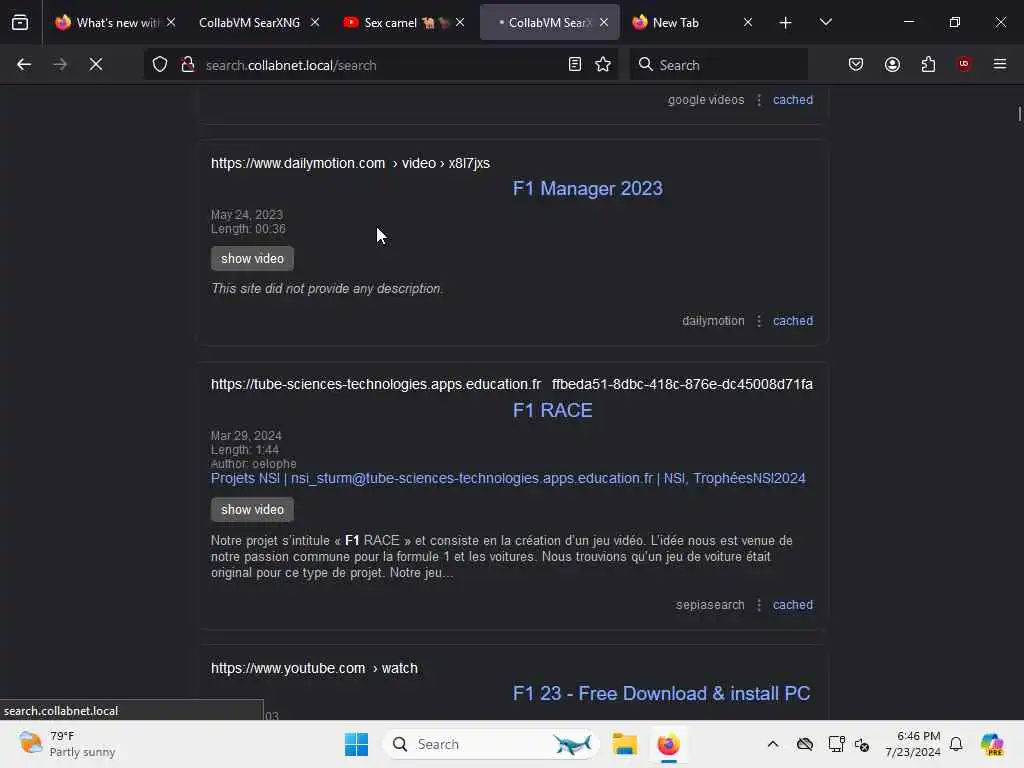Open Firefox application hamburger menu
Viewport: 1024px width, 768px height.
pos(1000,64)
